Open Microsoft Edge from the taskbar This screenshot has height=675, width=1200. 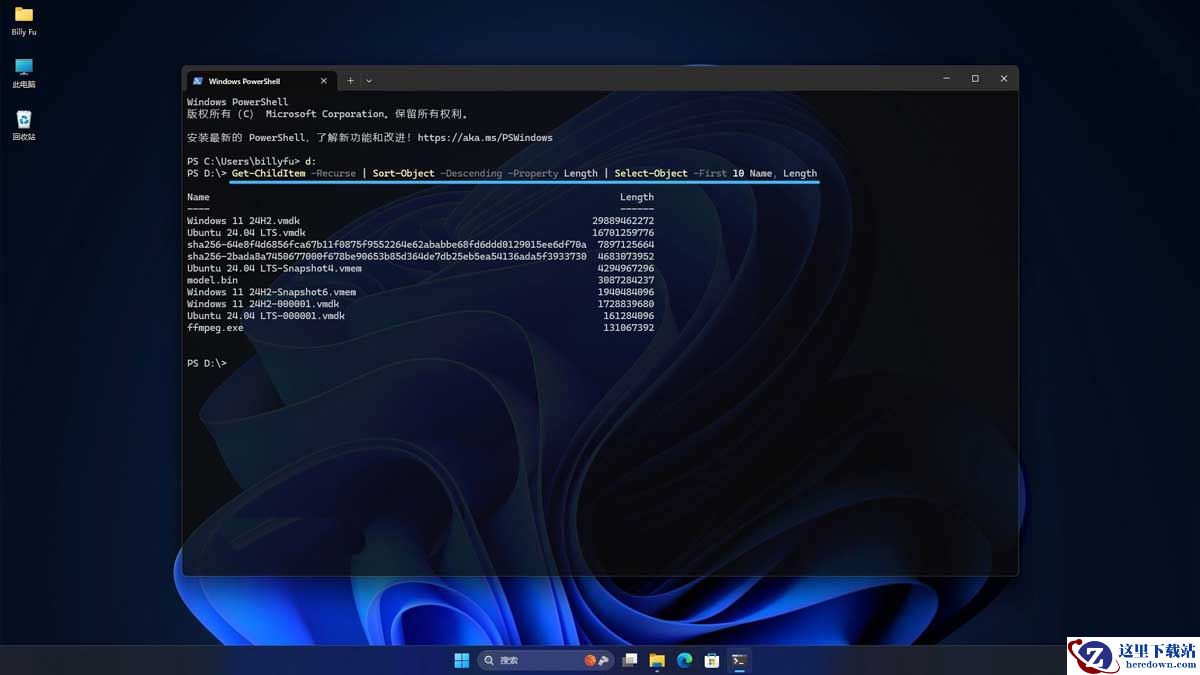point(685,660)
